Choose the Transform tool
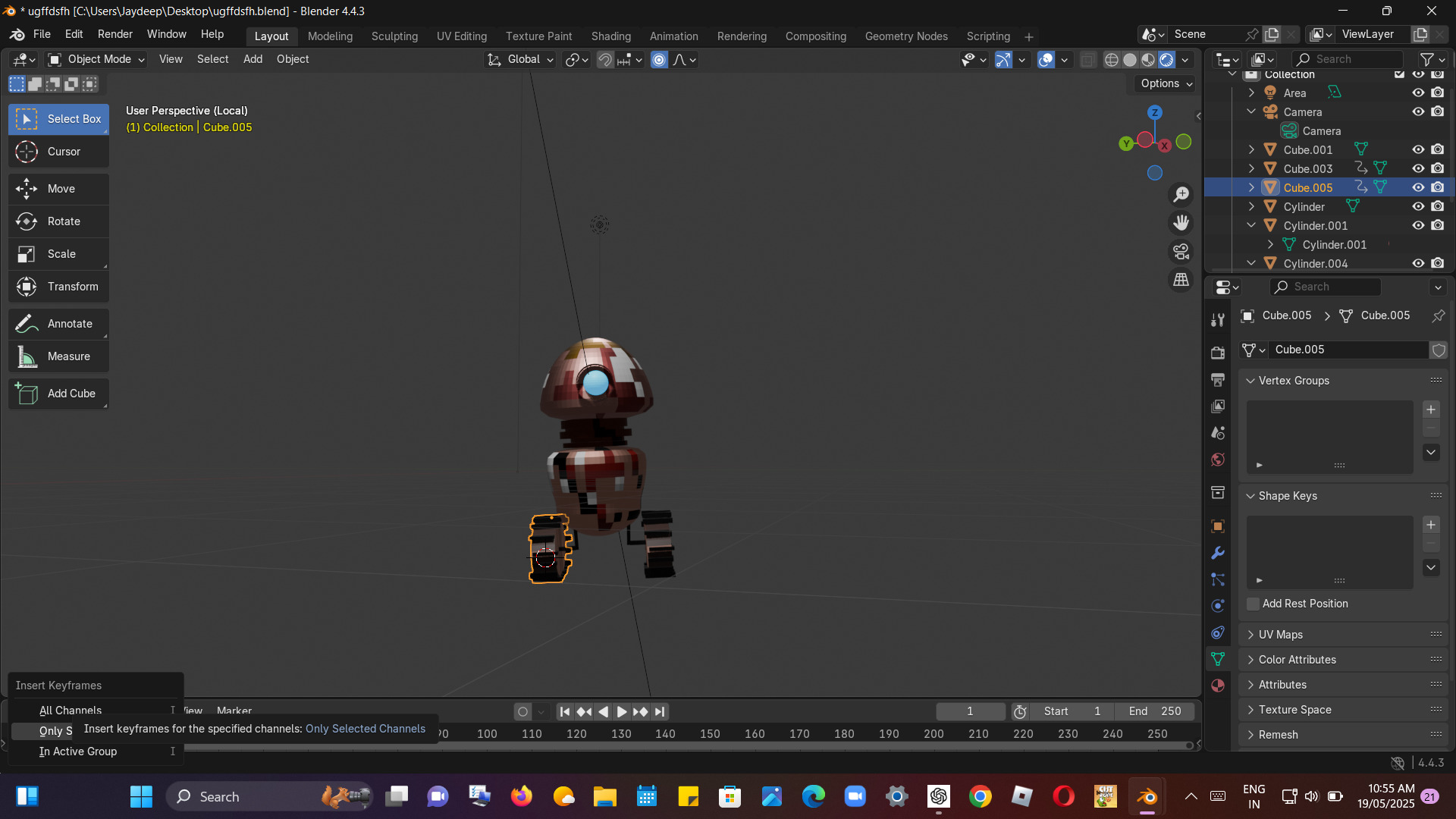1456x819 pixels. [x=58, y=287]
